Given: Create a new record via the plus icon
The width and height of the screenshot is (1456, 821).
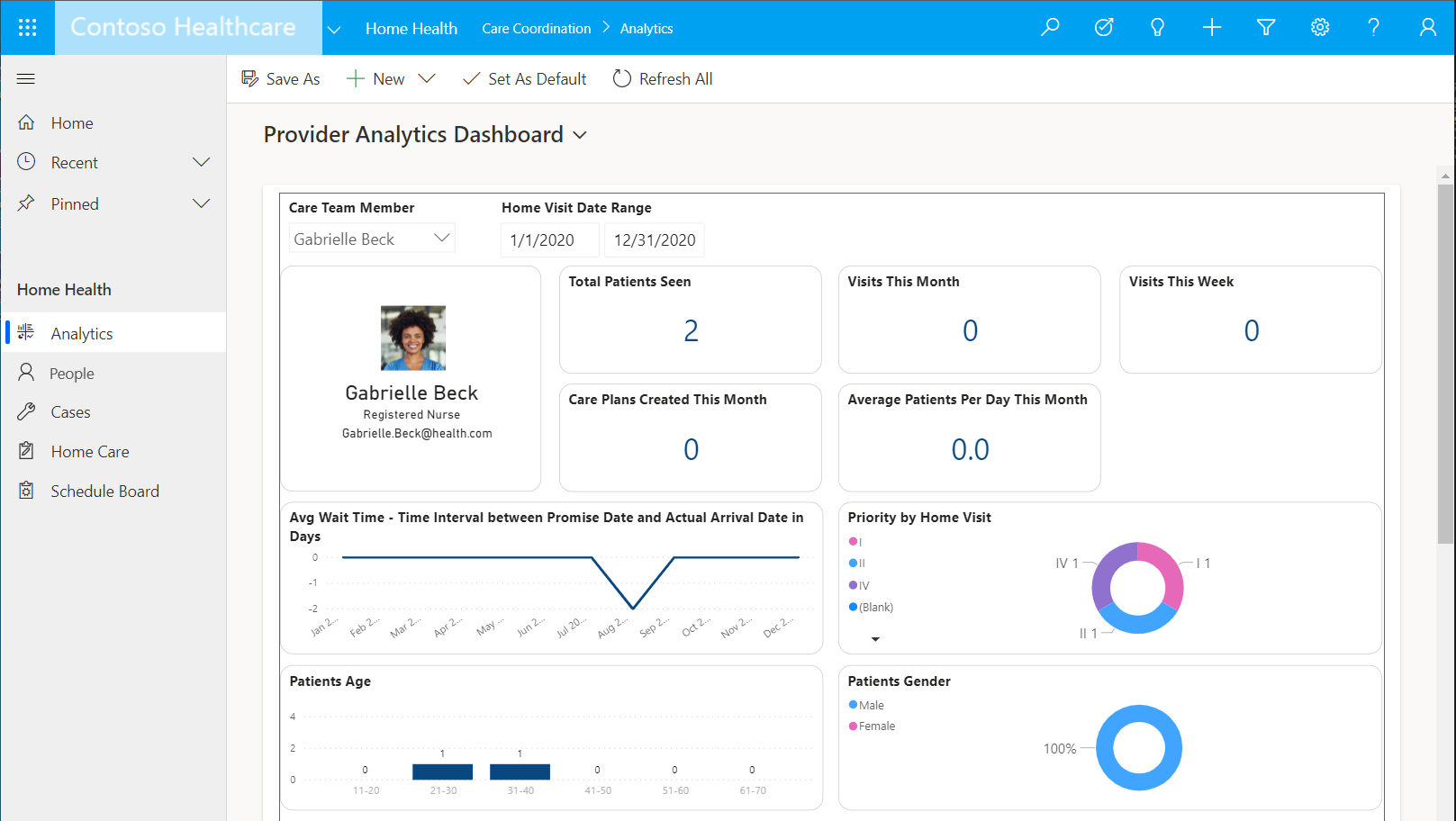Looking at the screenshot, I should (x=1212, y=27).
